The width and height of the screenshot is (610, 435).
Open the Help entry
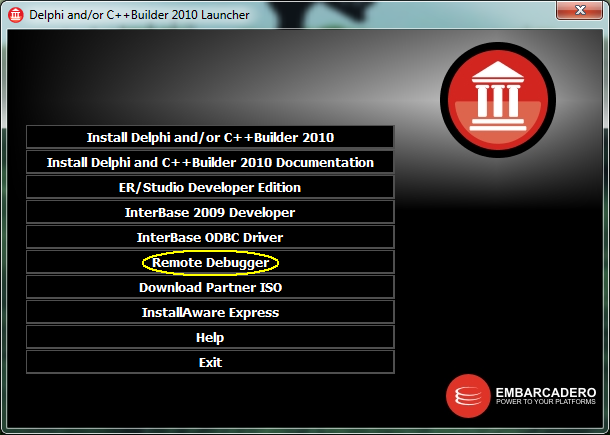click(x=210, y=337)
